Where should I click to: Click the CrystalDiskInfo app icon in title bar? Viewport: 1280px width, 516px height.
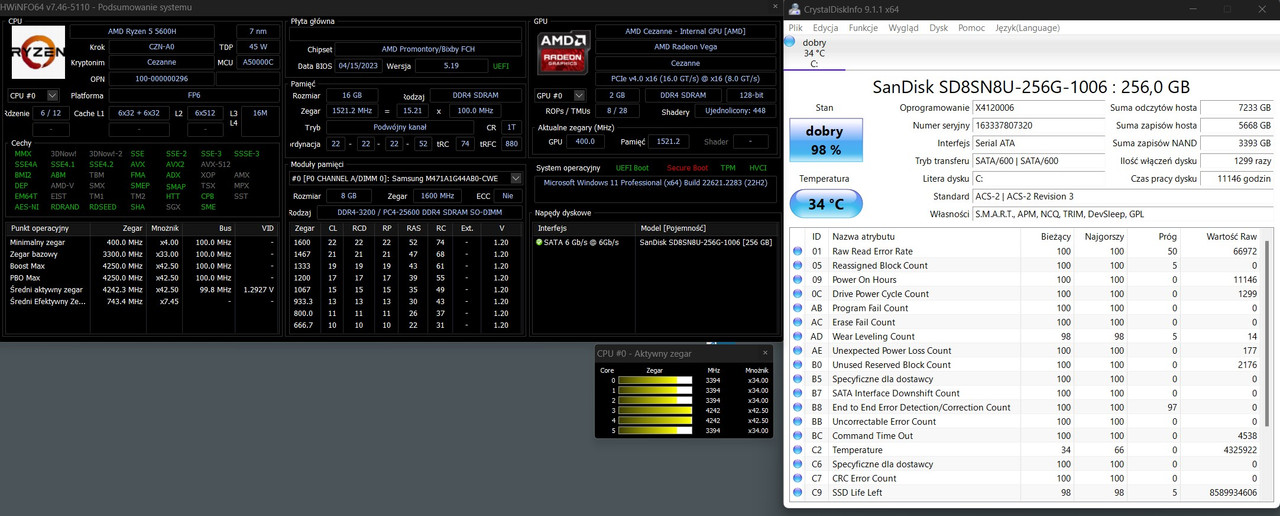click(794, 9)
